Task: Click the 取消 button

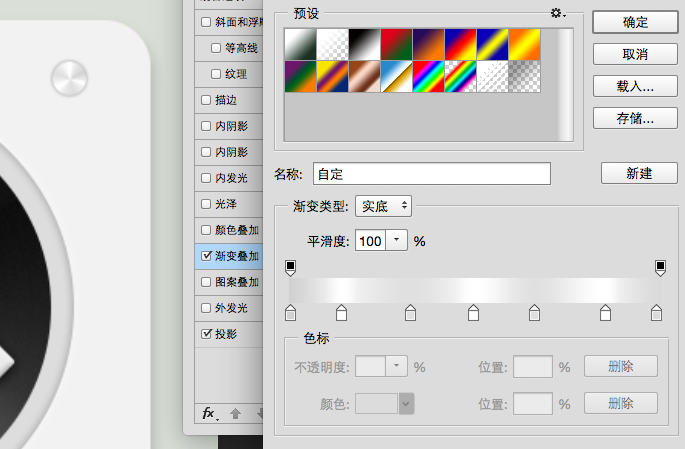Action: click(635, 54)
